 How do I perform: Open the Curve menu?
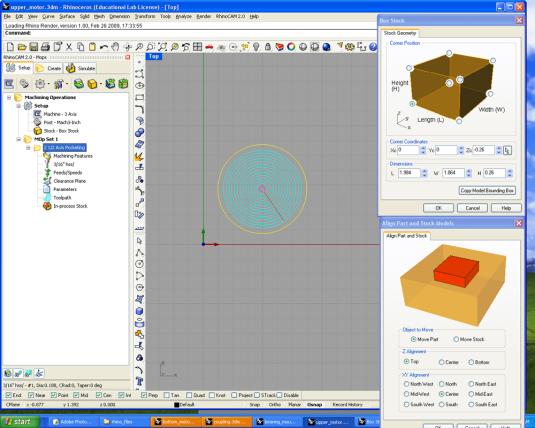[x=48, y=16]
